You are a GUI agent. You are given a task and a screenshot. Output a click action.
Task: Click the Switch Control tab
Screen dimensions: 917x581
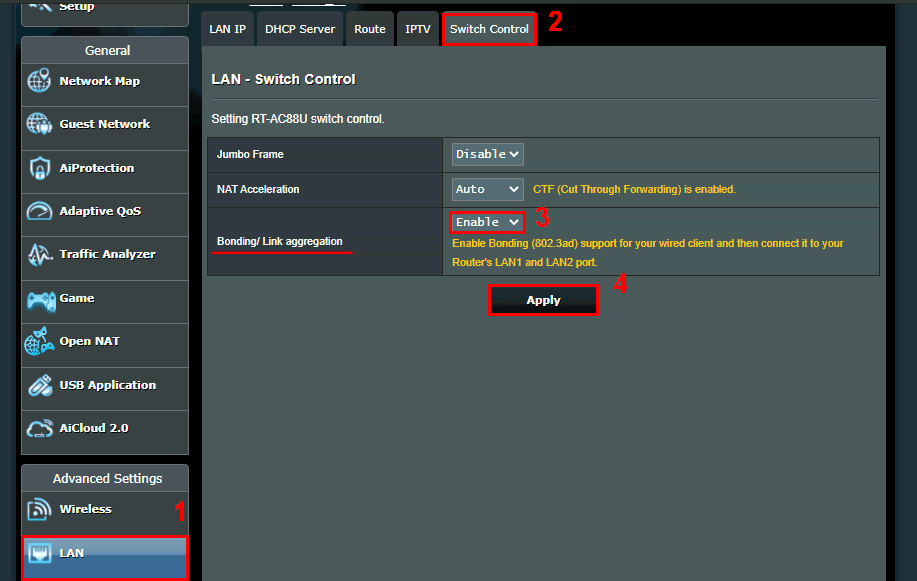(x=489, y=29)
